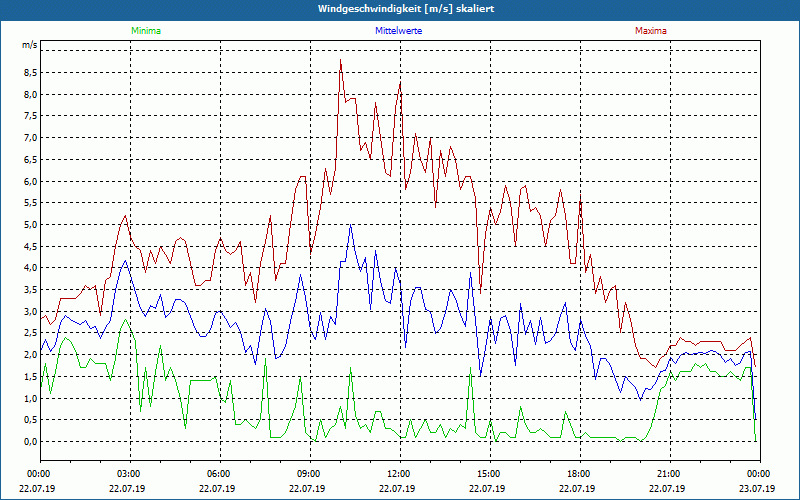Click the m/s unit label
Image resolution: width=800 pixels, height=500 pixels.
tap(30, 45)
